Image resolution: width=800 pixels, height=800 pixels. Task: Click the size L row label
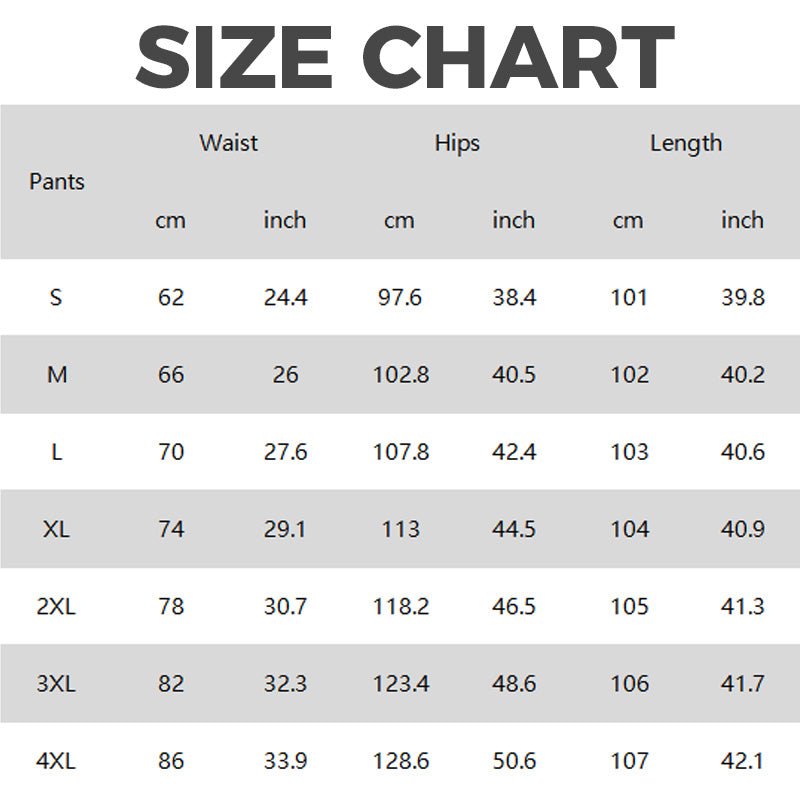pos(57,452)
